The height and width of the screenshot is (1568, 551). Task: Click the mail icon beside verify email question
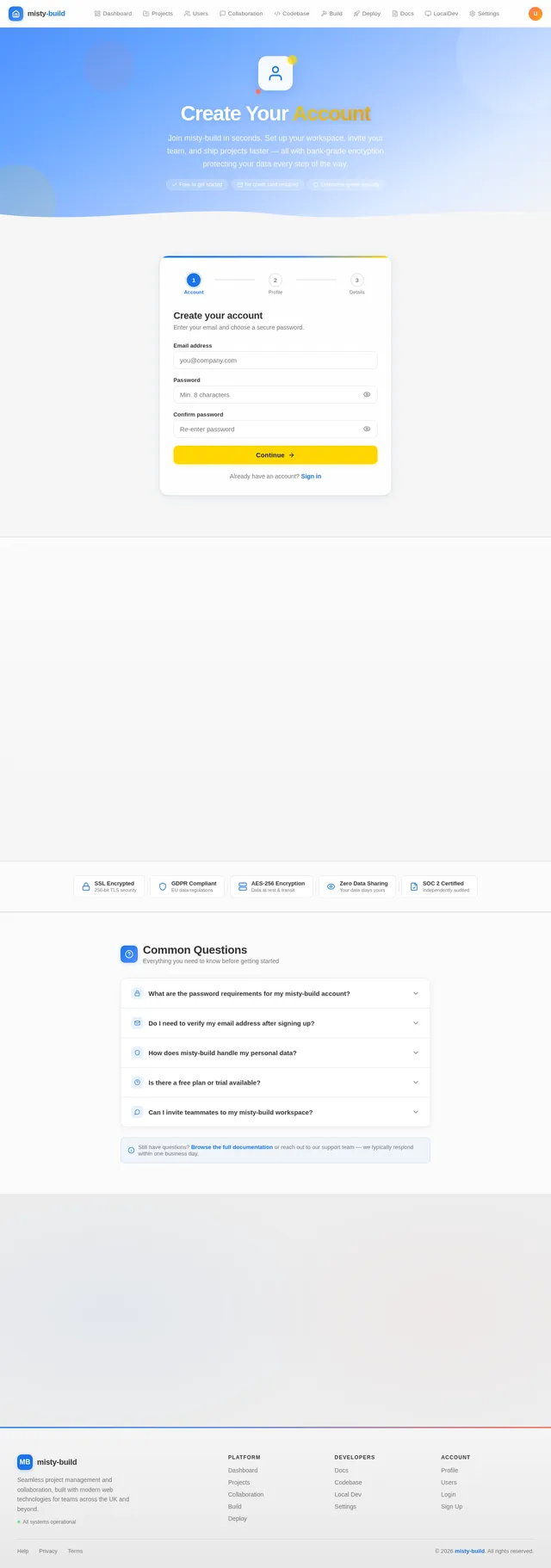[x=137, y=1023]
